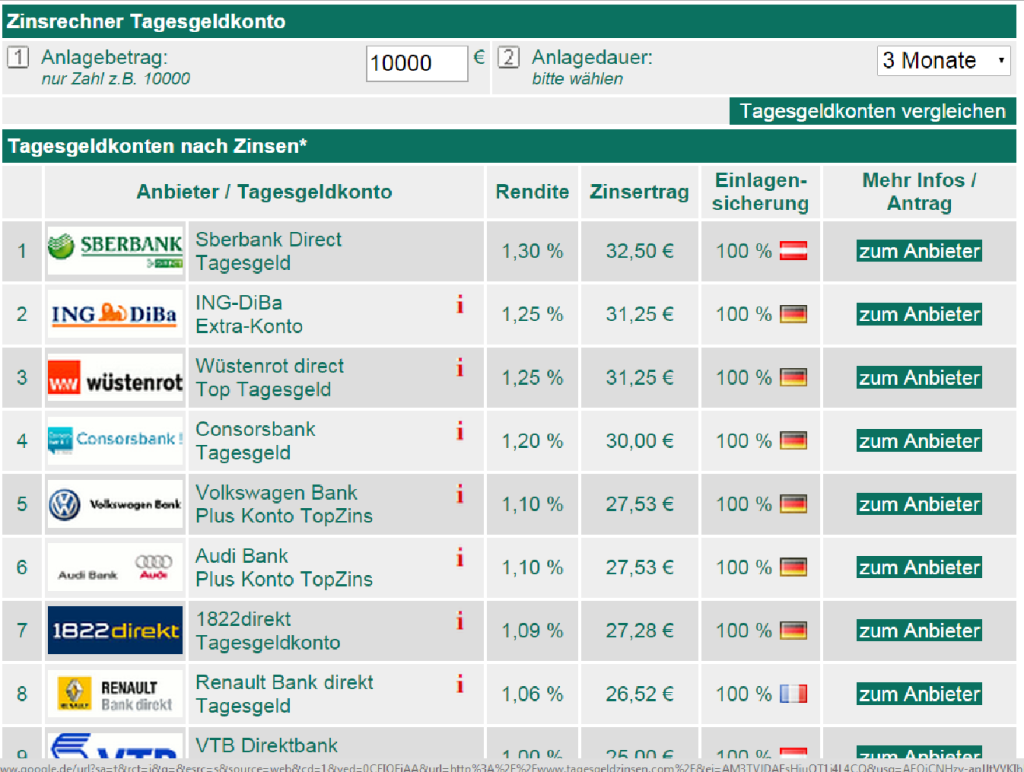This screenshot has width=1024, height=772.
Task: Click zum Anbieter for Renault Bank direkt
Action: point(919,694)
